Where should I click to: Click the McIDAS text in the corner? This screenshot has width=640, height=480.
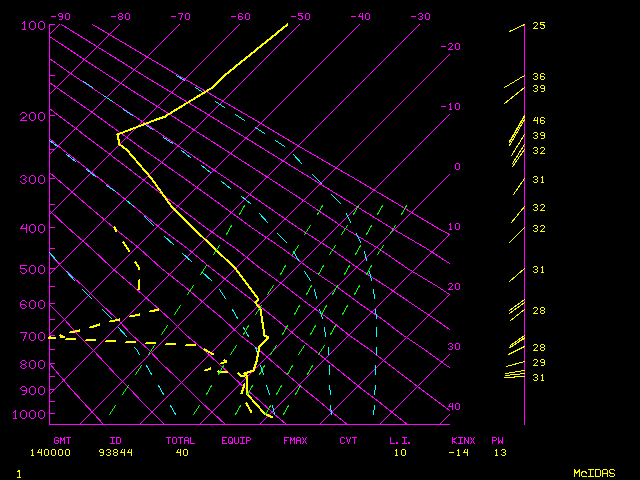594,473
